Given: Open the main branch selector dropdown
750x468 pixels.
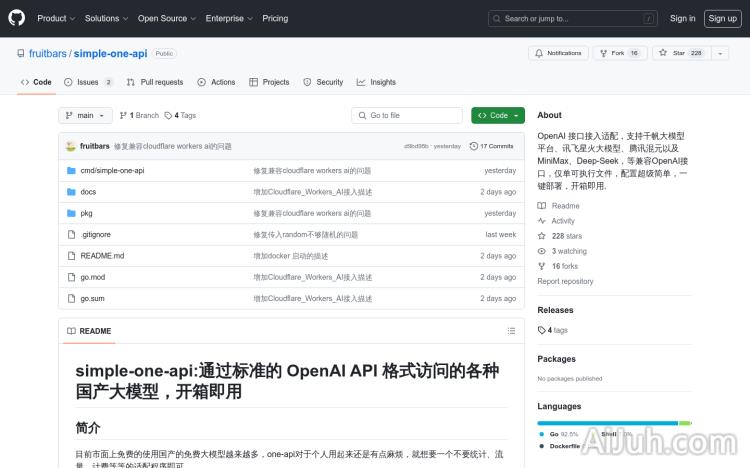Looking at the screenshot, I should [85, 115].
